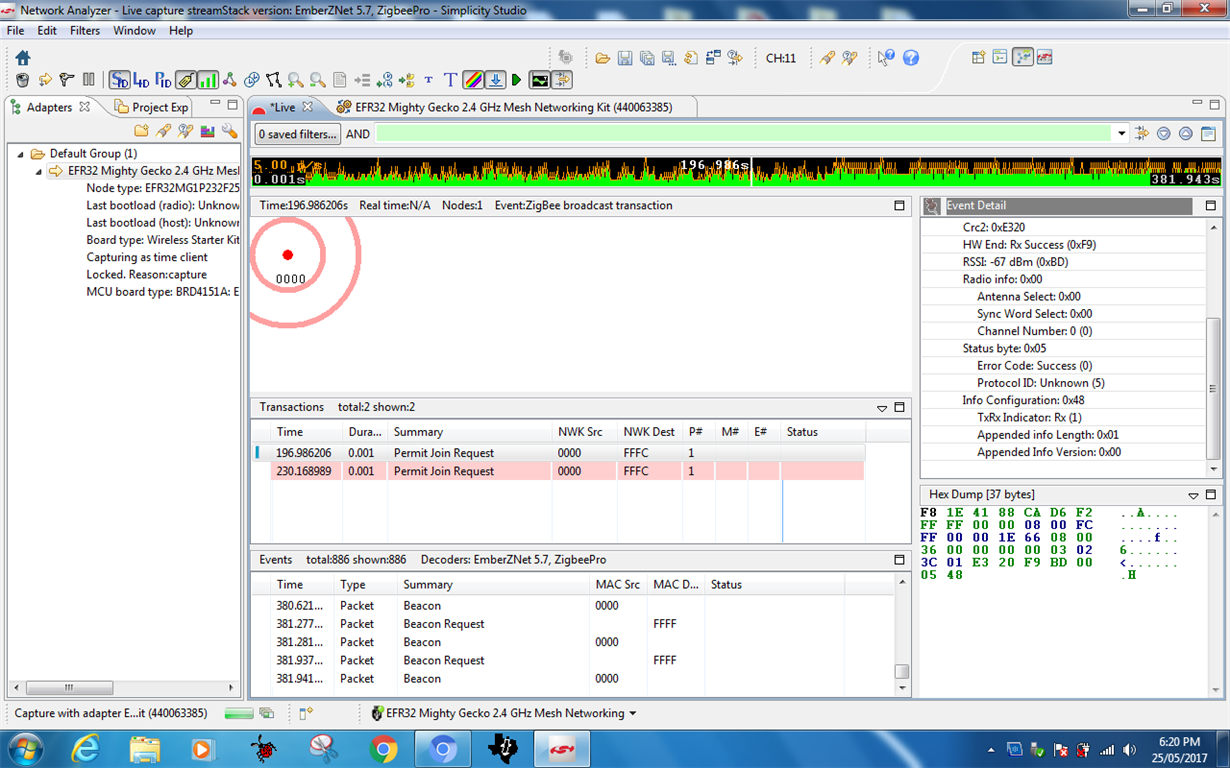This screenshot has height=768, width=1230.
Task: Click the save all icon
Action: click(647, 58)
